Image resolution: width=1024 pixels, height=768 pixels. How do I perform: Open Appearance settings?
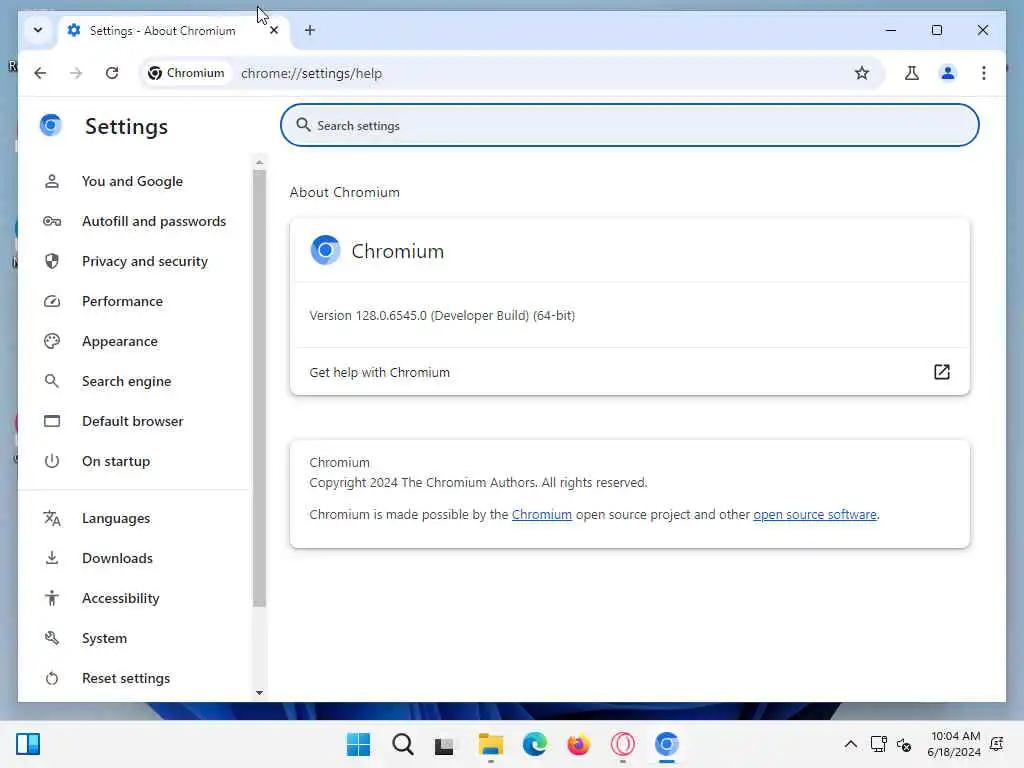[120, 341]
